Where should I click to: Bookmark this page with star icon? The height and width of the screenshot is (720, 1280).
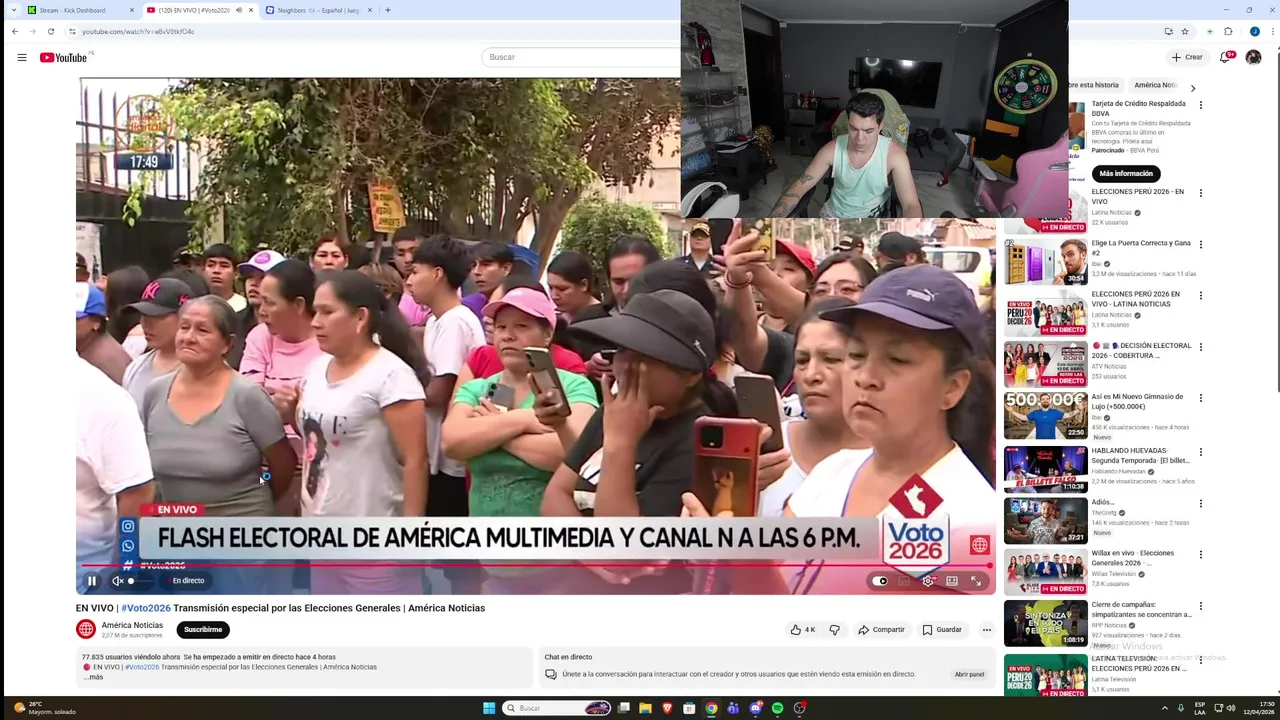click(1185, 31)
